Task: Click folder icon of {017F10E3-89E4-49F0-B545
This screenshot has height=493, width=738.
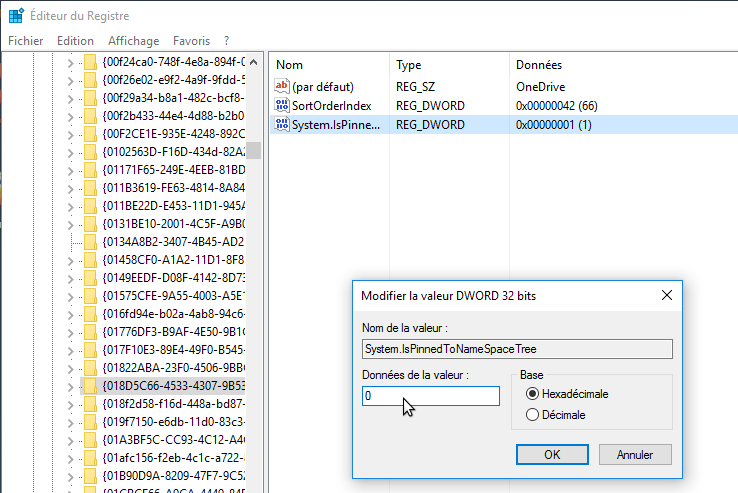Action: pos(90,350)
